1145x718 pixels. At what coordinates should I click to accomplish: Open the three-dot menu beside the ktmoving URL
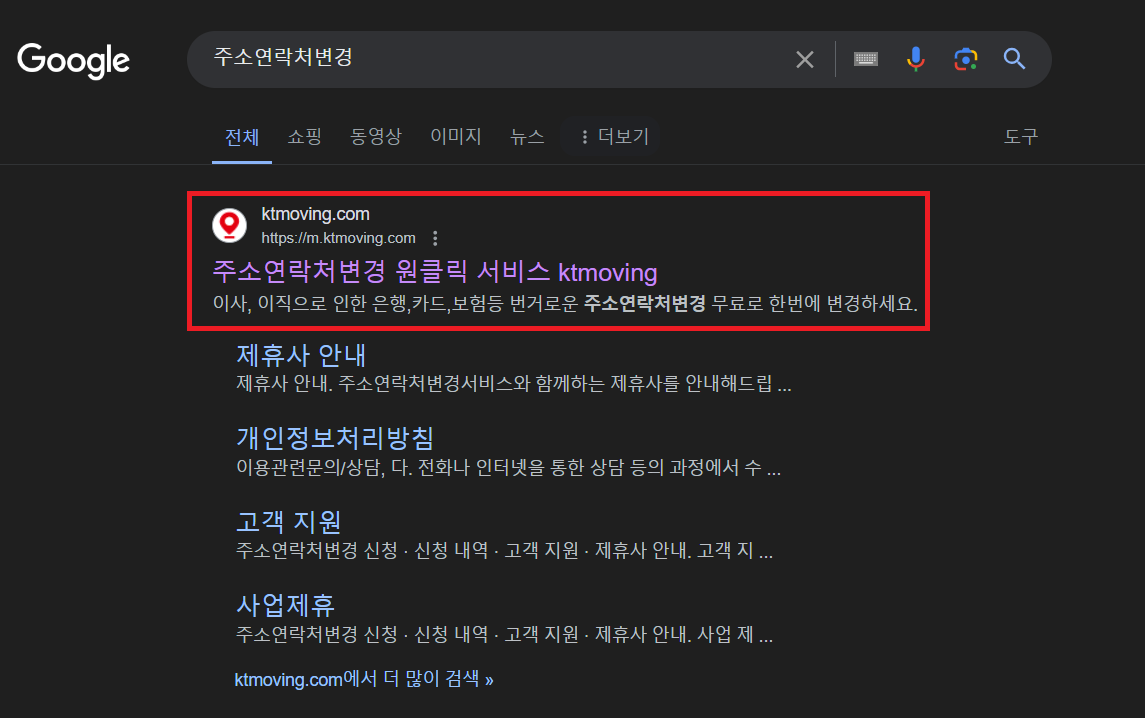click(435, 238)
